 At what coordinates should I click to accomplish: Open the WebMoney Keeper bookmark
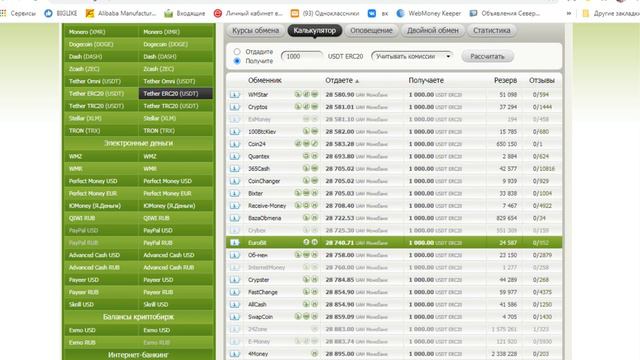tap(429, 13)
